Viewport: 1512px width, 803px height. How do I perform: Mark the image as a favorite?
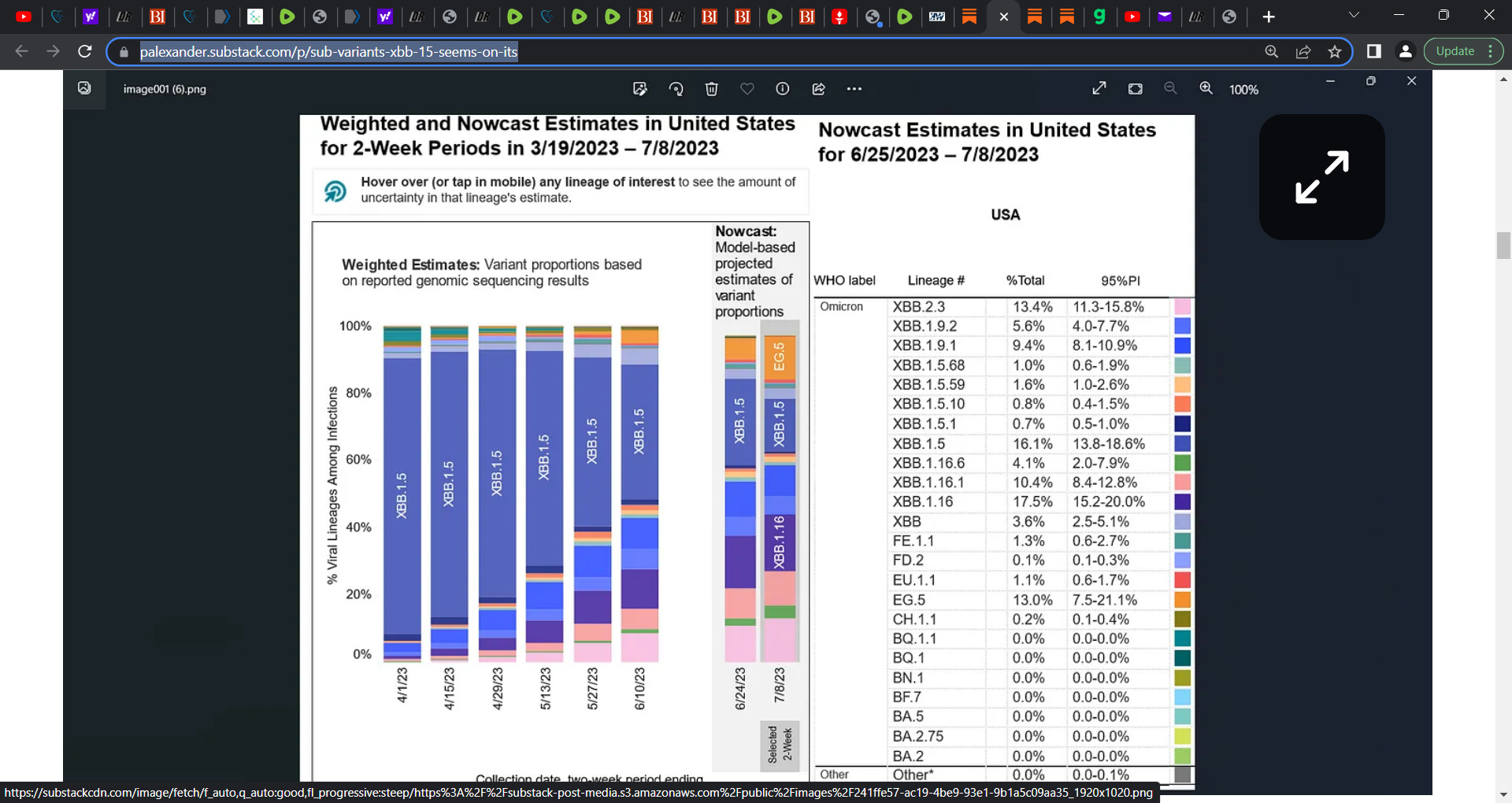[747, 89]
